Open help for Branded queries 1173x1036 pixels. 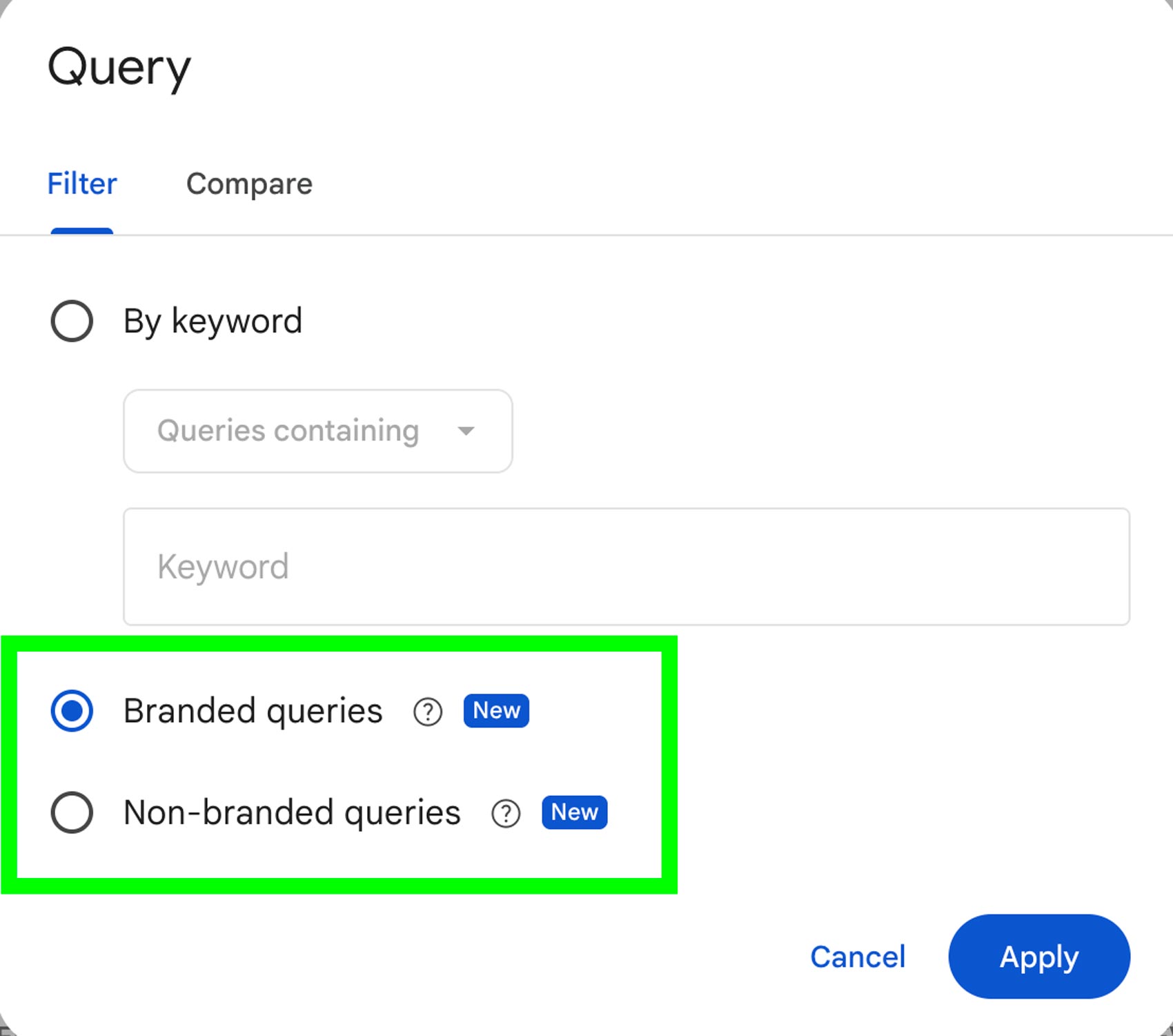[428, 712]
